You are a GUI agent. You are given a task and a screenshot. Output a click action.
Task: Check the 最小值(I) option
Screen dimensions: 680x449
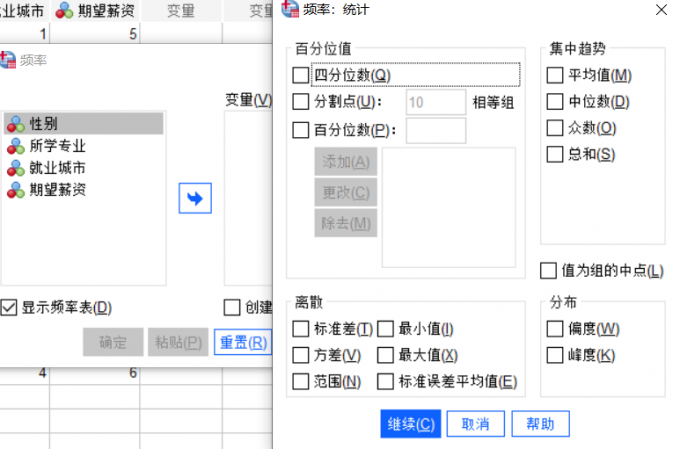[x=385, y=329]
